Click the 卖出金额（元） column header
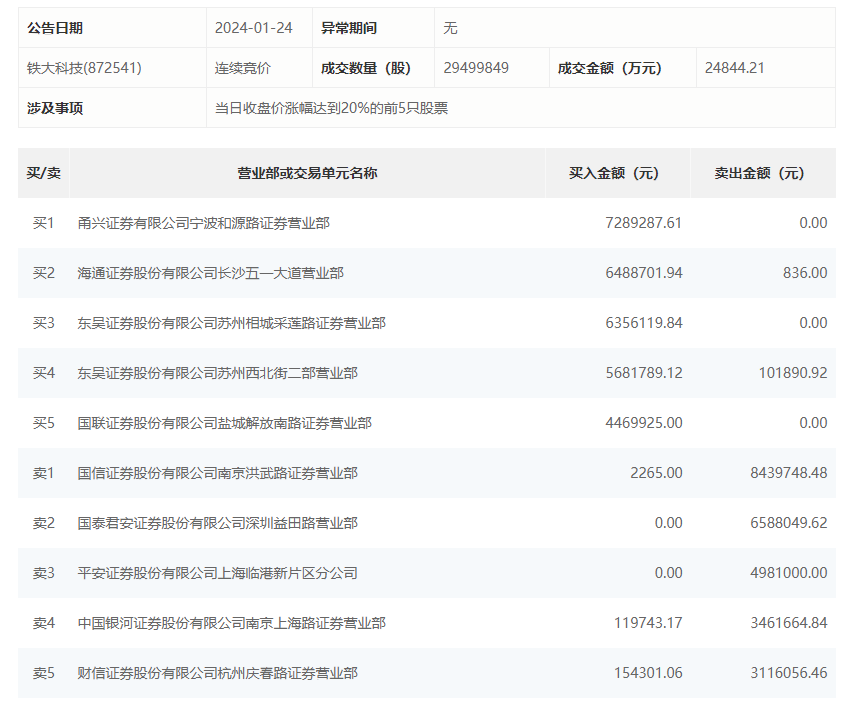Viewport: 852px width, 715px height. click(x=759, y=173)
